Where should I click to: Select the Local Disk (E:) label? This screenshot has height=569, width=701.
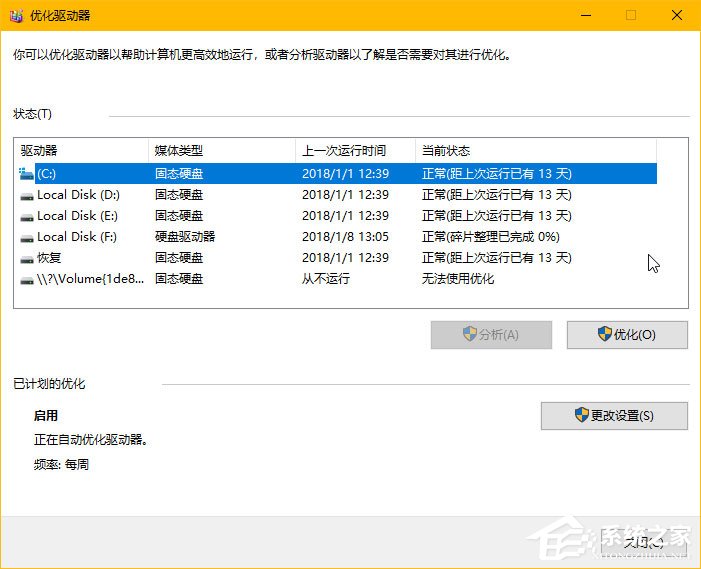(x=77, y=216)
